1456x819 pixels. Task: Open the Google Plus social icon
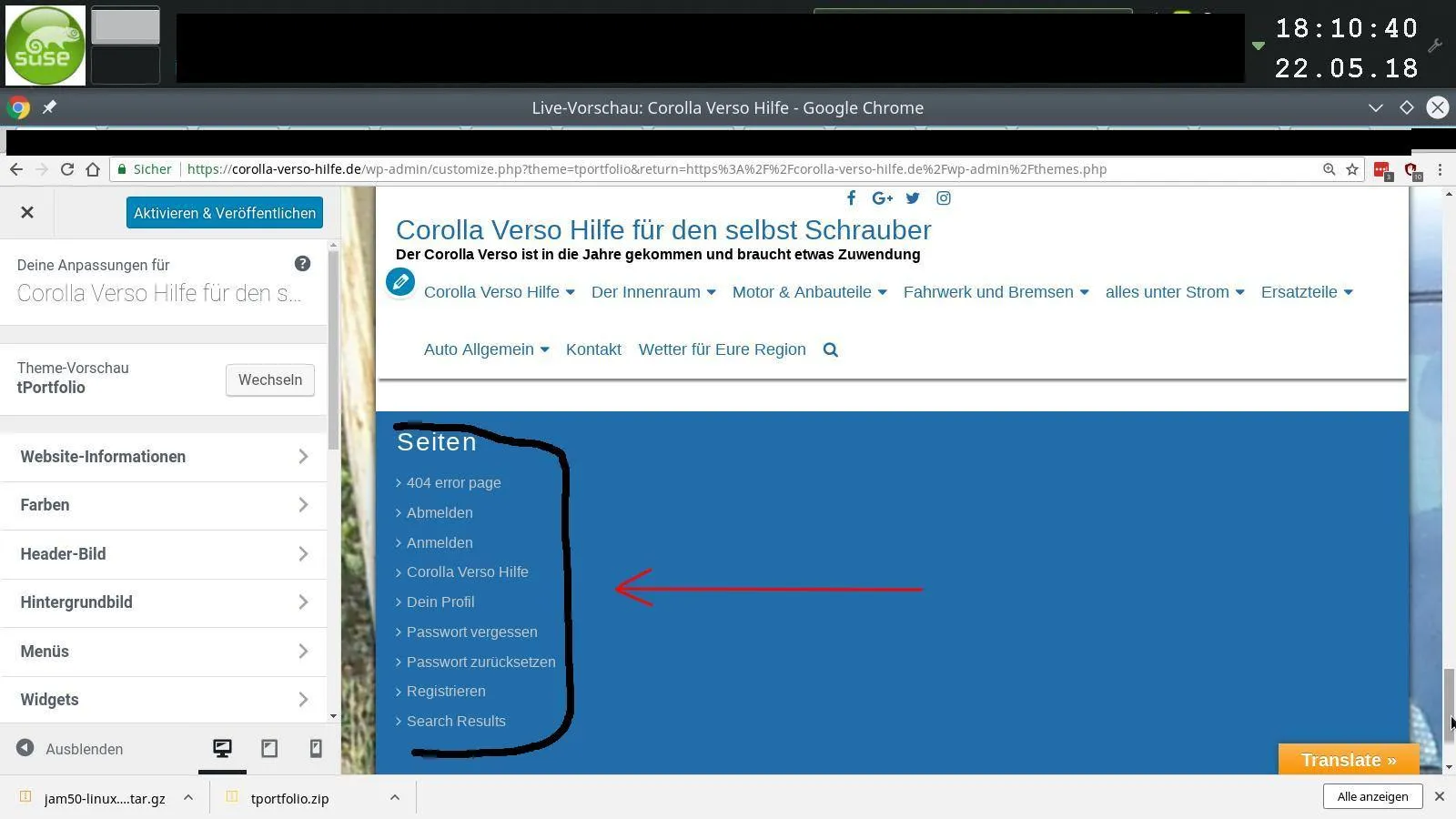click(x=882, y=198)
